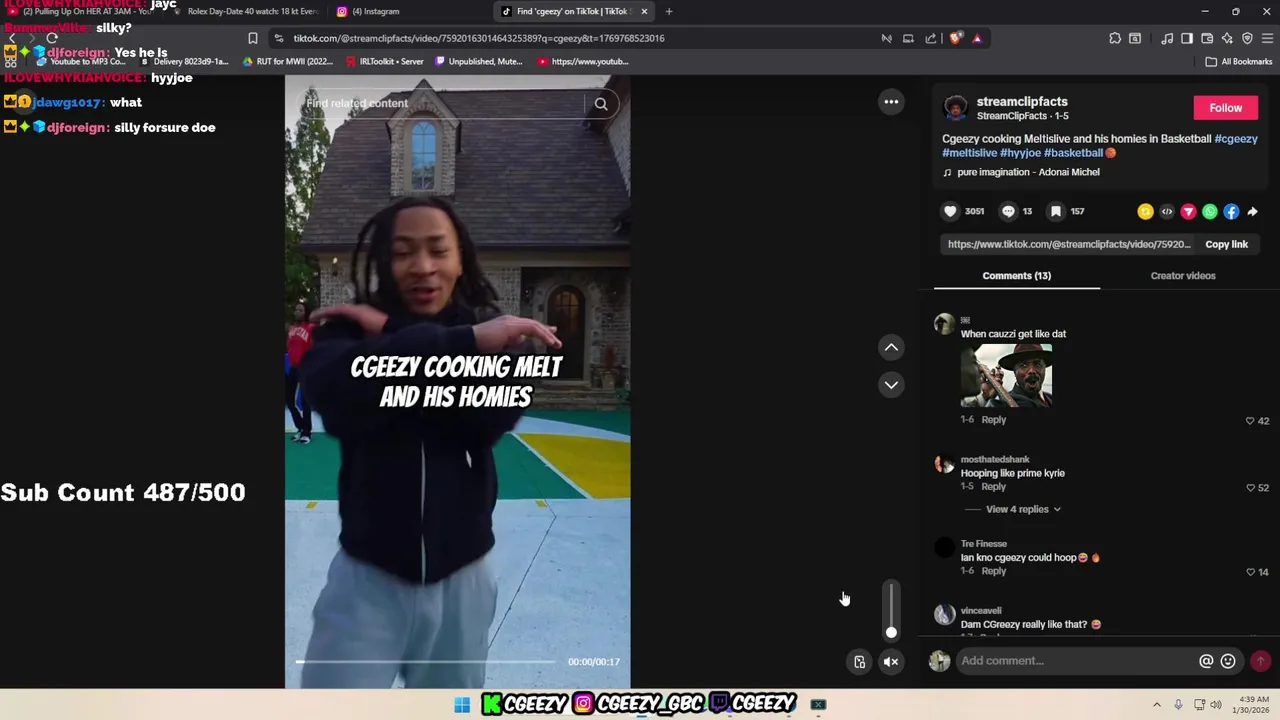Image resolution: width=1280 pixels, height=720 pixels.
Task: Switch to Rolex Day-Date 40 watch tab
Action: click(245, 11)
